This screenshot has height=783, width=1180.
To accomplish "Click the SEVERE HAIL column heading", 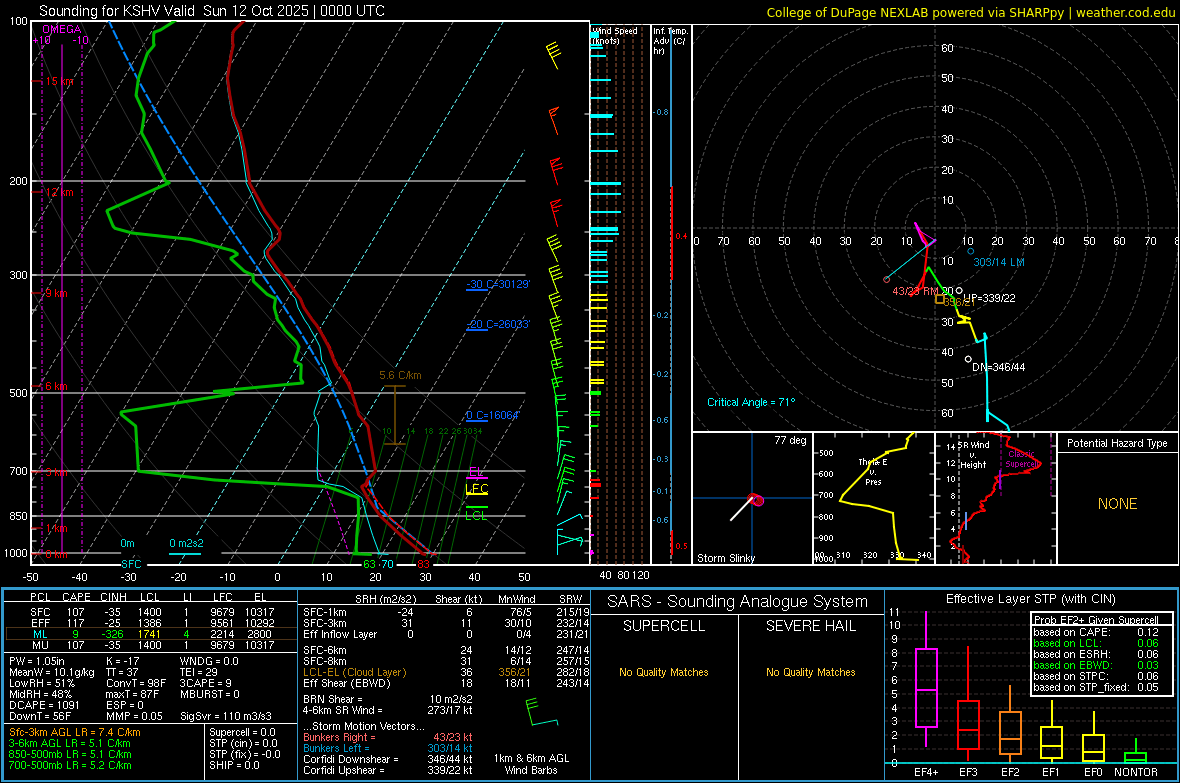I will pyautogui.click(x=810, y=626).
